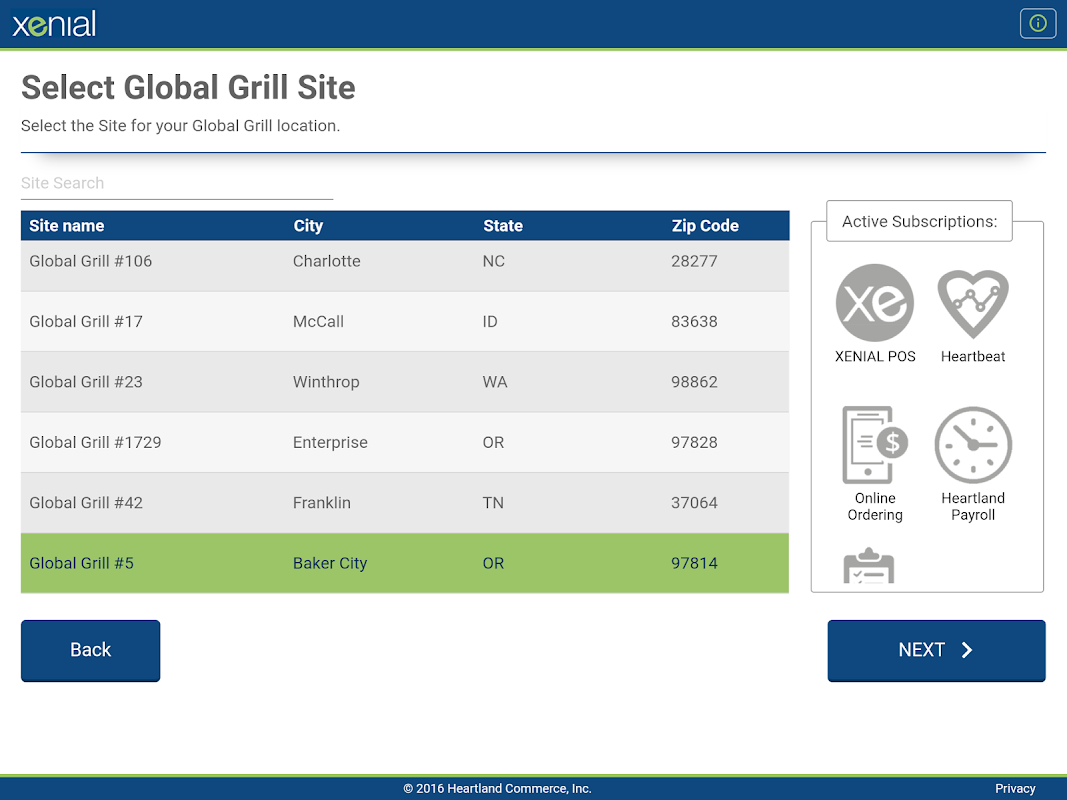Click the WA state cell
The height and width of the screenshot is (800, 1067).
[x=495, y=382]
